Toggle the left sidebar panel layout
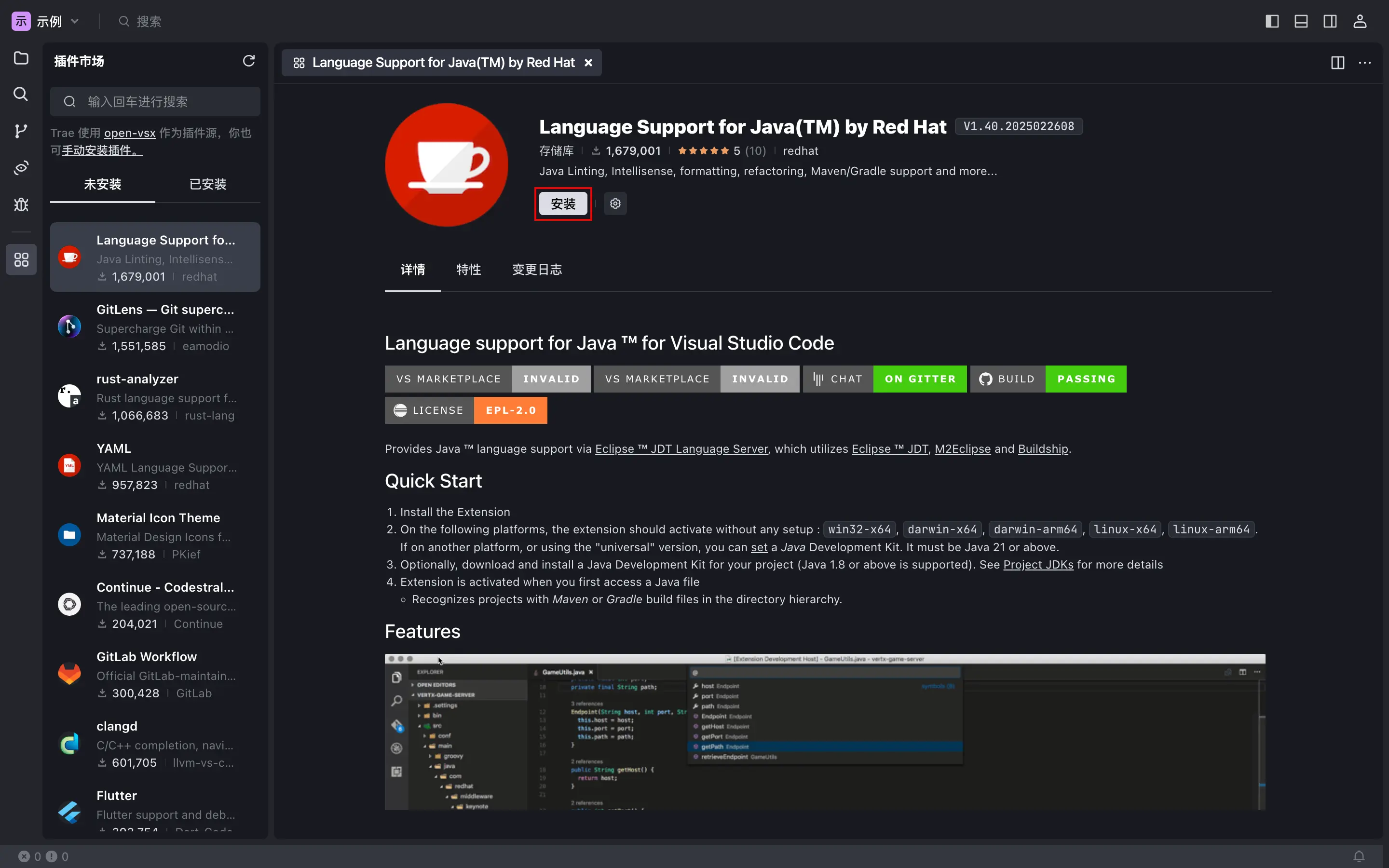This screenshot has height=868, width=1389. (x=1272, y=21)
